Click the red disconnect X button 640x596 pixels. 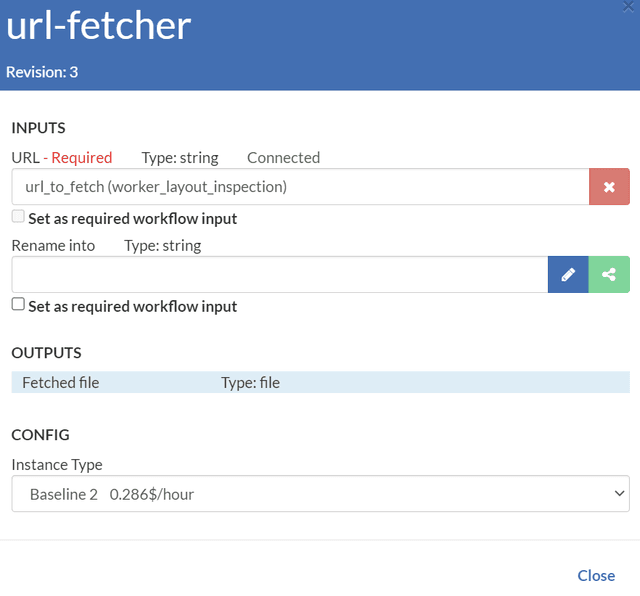click(609, 187)
